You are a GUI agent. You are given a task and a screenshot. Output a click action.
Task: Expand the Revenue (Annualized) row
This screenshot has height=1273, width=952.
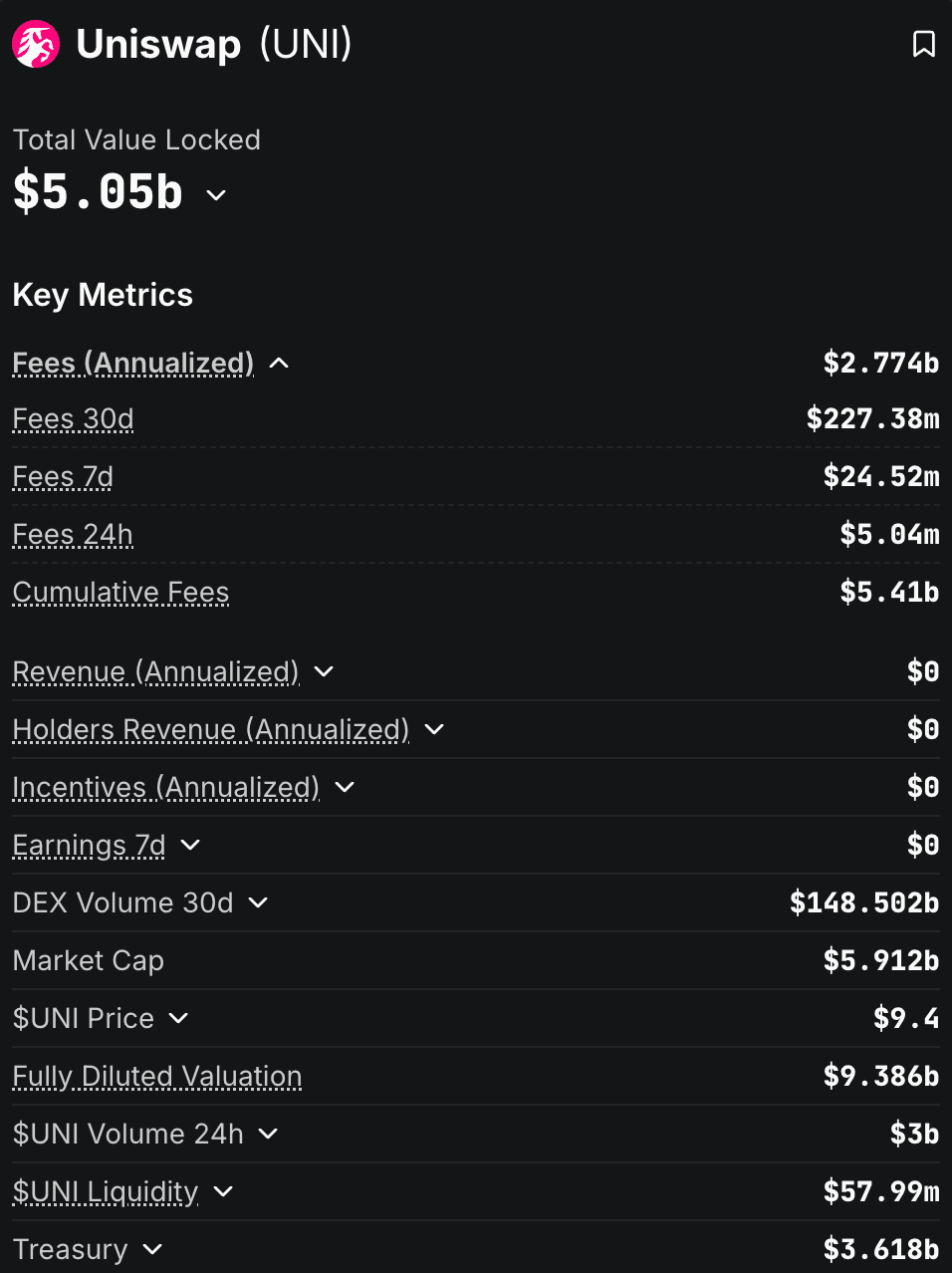pyautogui.click(x=324, y=672)
